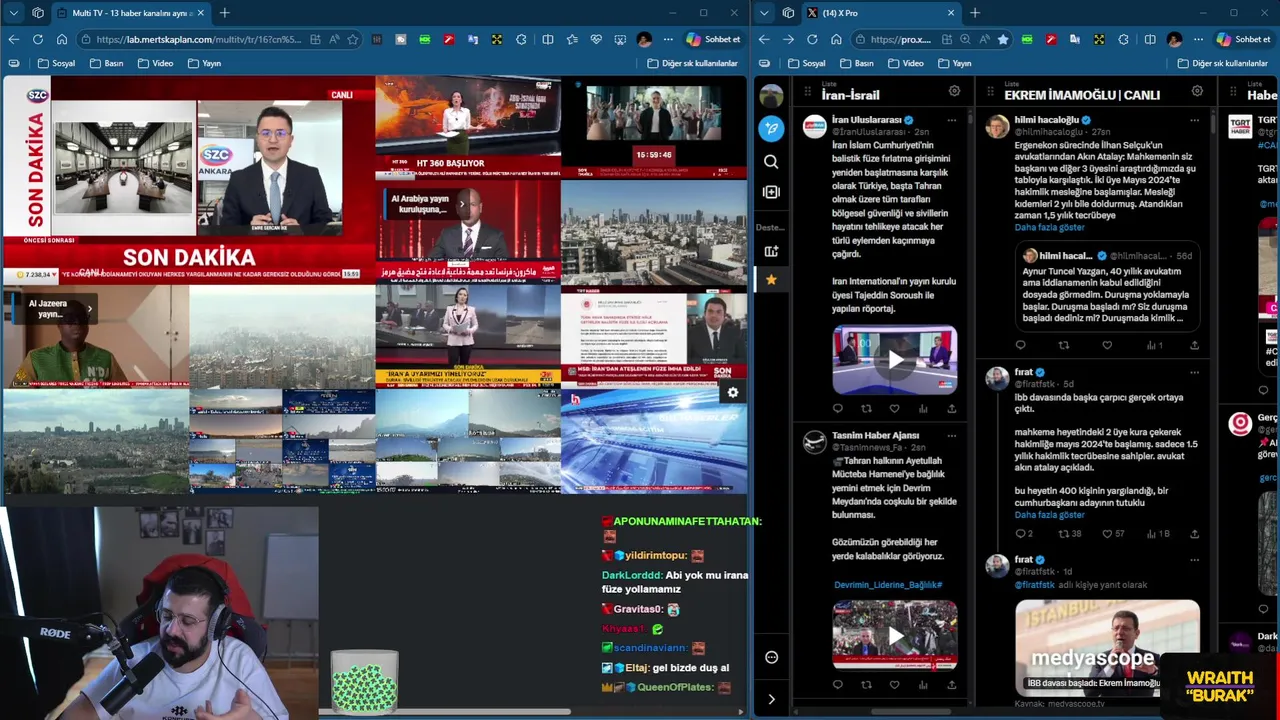This screenshot has height=720, width=1280.
Task: Share hilmi hacaloğlu's post
Action: (1194, 345)
